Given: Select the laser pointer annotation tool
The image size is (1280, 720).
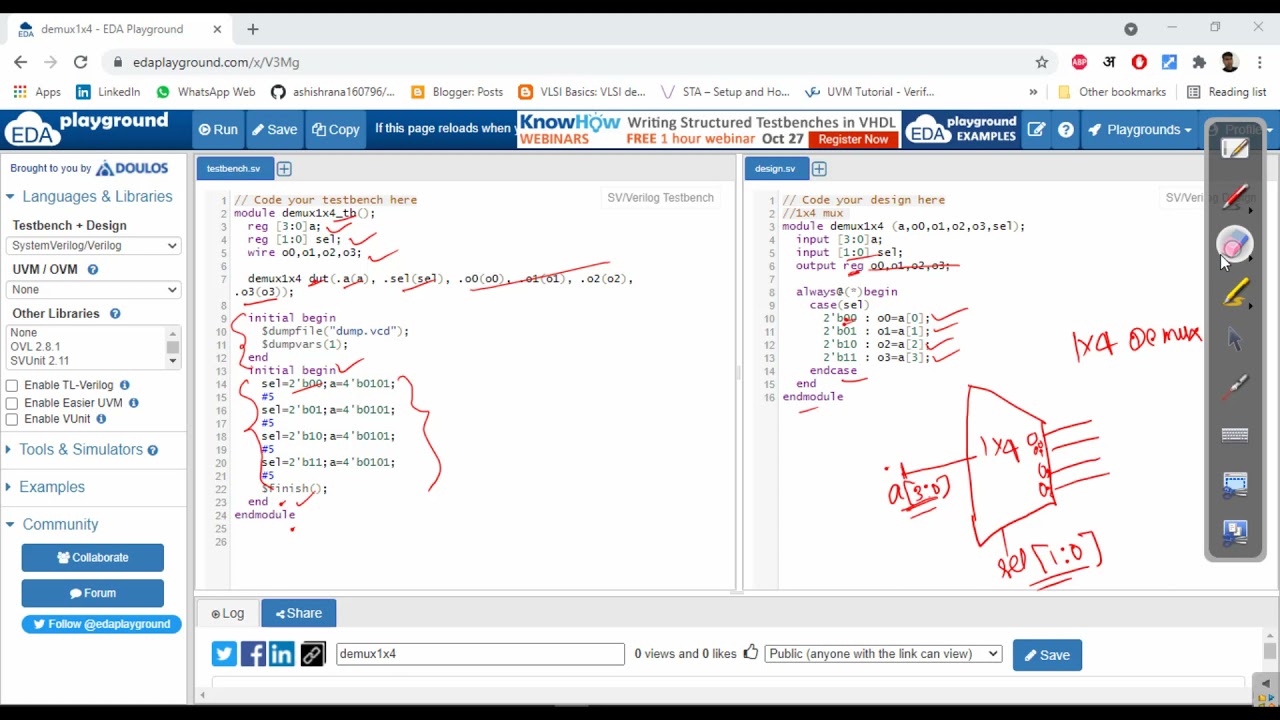Looking at the screenshot, I should tap(1235, 388).
